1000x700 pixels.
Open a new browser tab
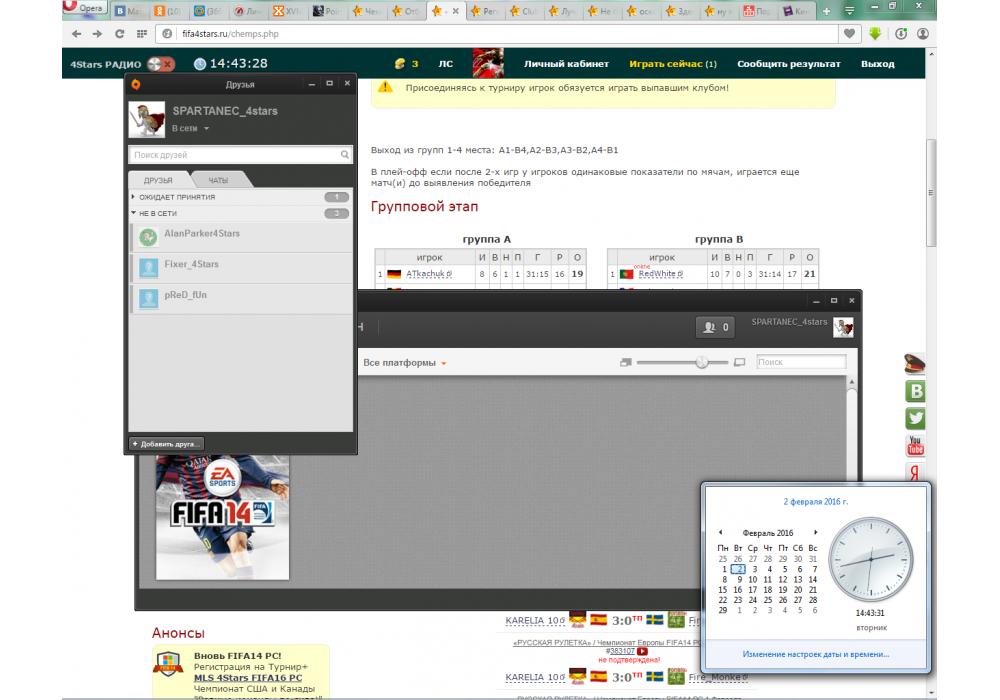pos(827,11)
